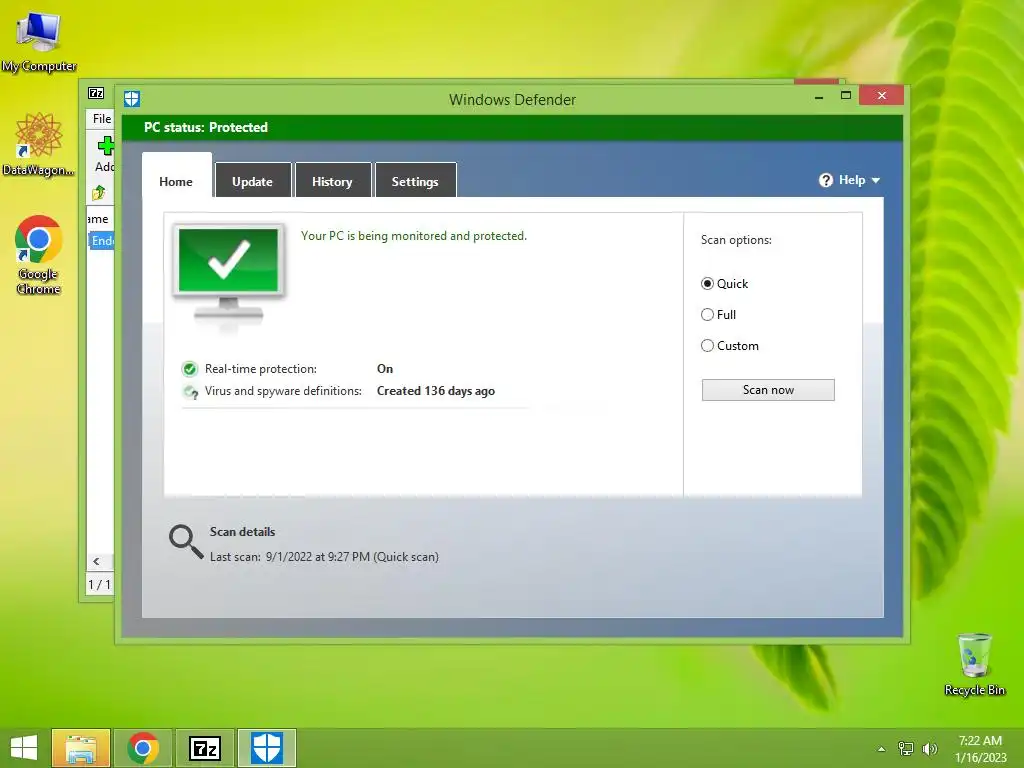1024x768 pixels.
Task: Click the Real-time protection 'On' value
Action: (385, 369)
